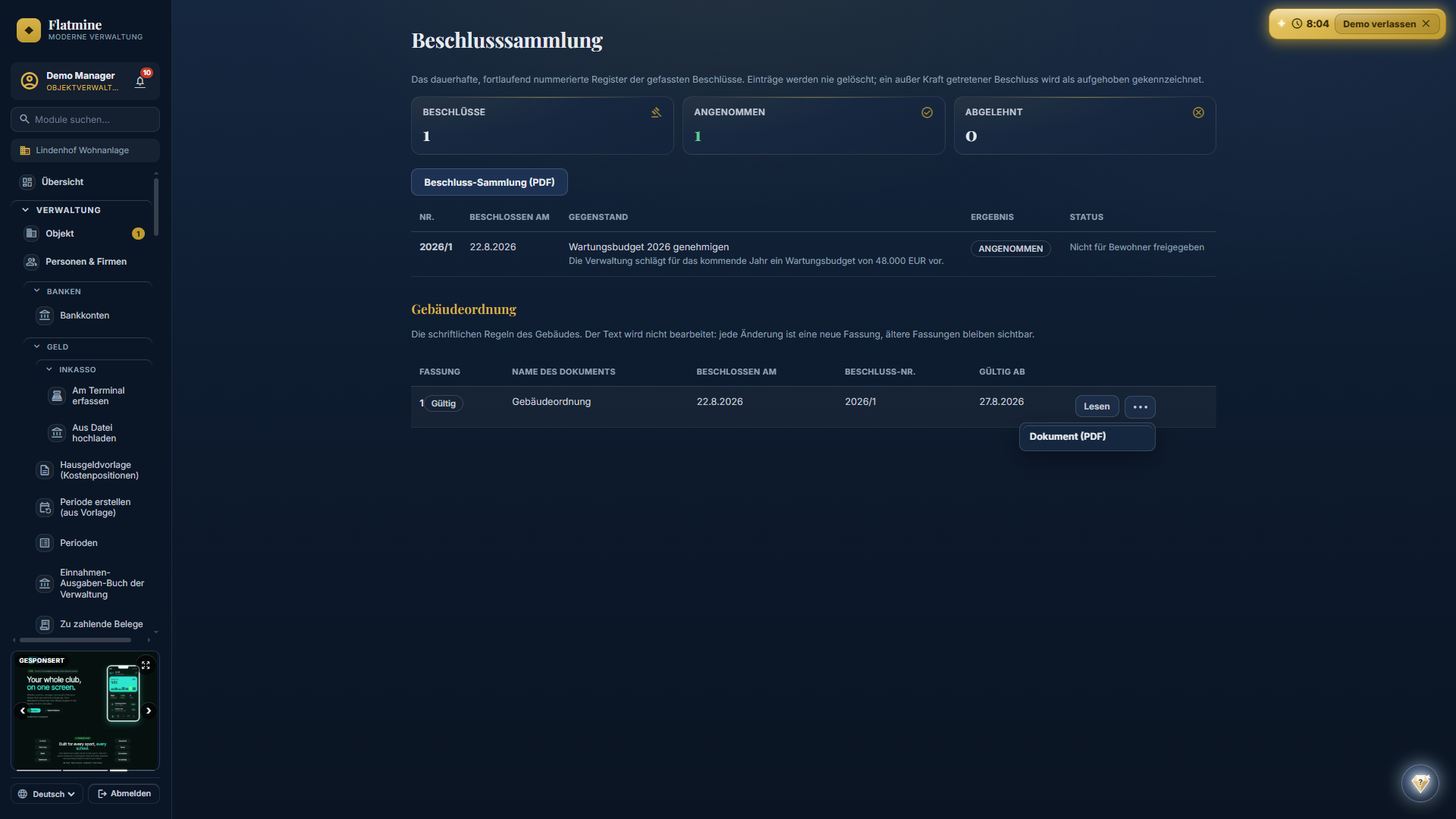This screenshot has height=819, width=1456.
Task: Show next sponsored ad slide
Action: coord(149,711)
